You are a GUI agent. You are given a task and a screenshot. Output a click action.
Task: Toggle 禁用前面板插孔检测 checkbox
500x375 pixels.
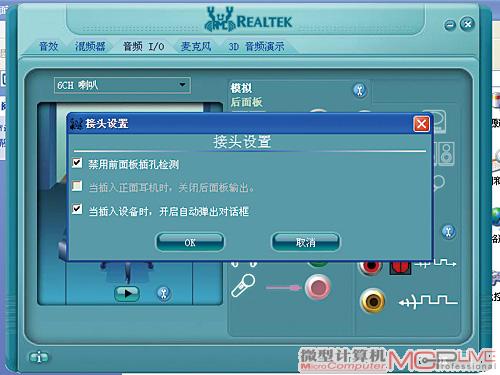[x=77, y=163]
